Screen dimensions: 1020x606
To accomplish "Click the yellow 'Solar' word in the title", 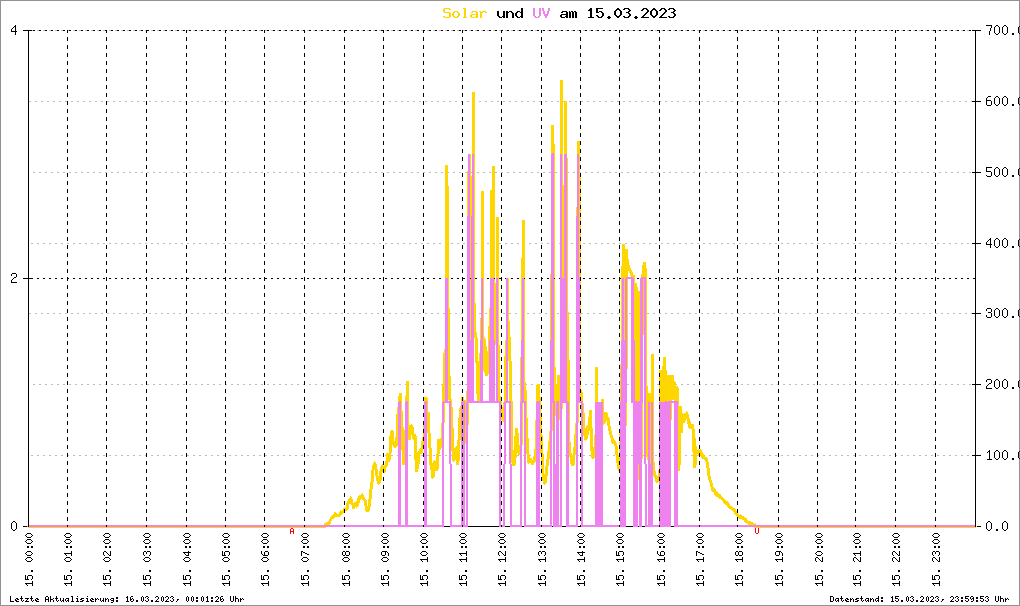I will 464,13.
